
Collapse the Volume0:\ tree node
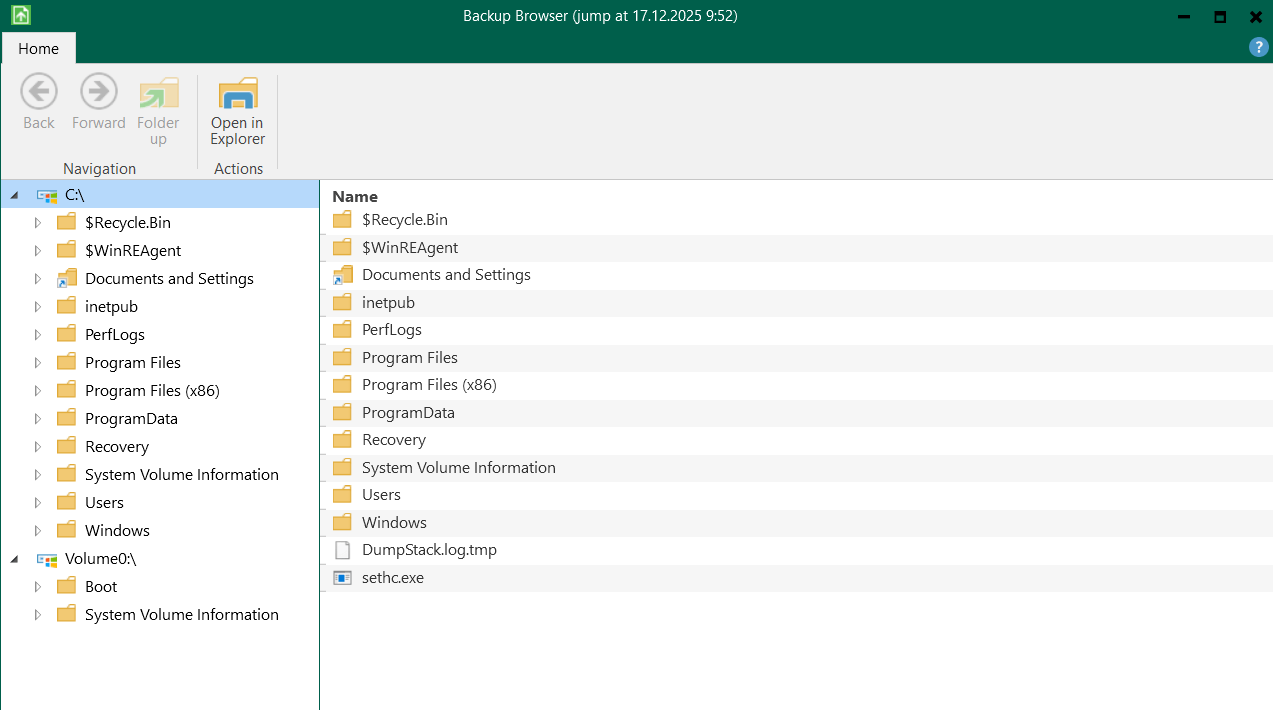pos(14,559)
